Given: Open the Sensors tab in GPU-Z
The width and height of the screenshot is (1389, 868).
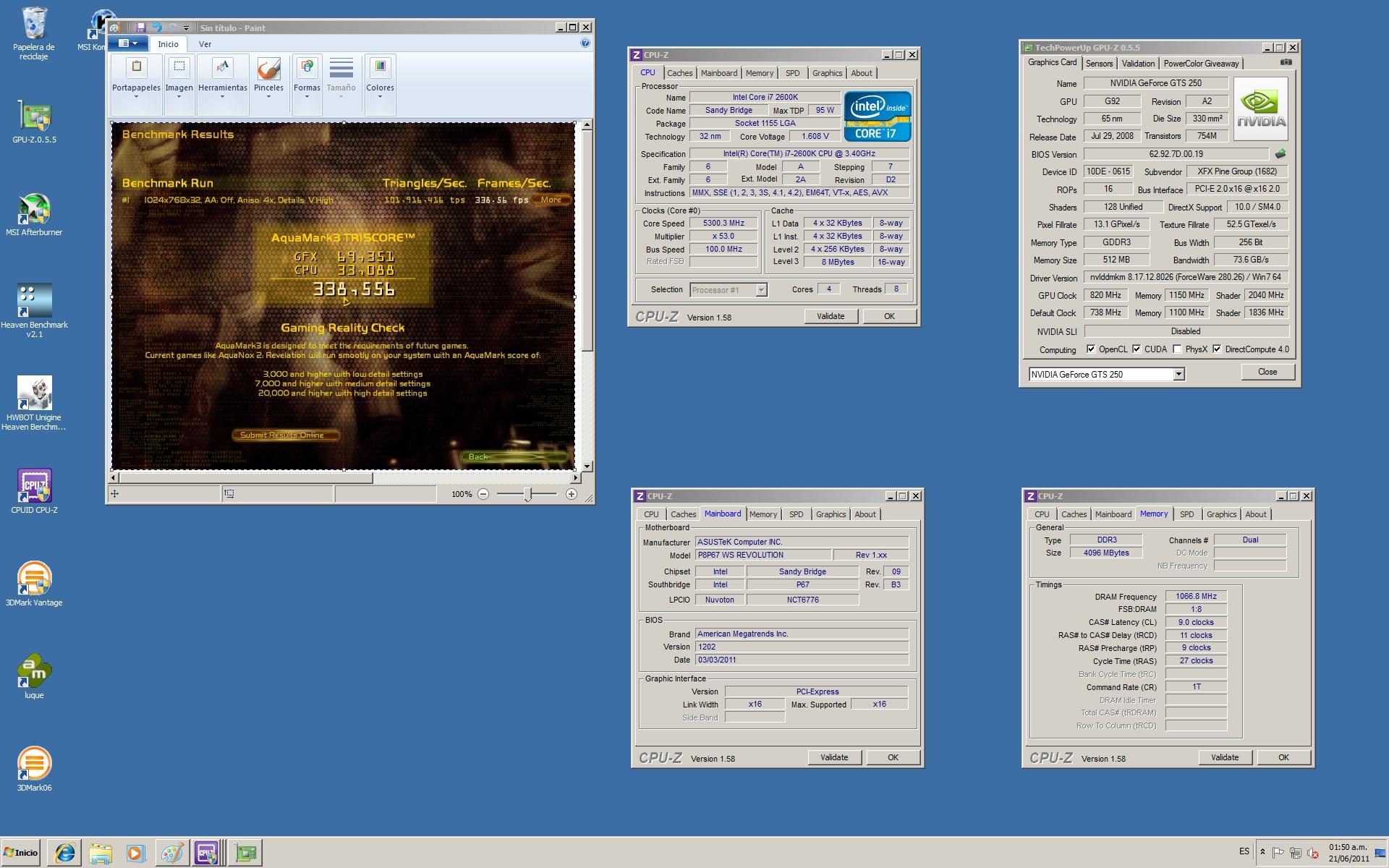Looking at the screenshot, I should (1099, 64).
